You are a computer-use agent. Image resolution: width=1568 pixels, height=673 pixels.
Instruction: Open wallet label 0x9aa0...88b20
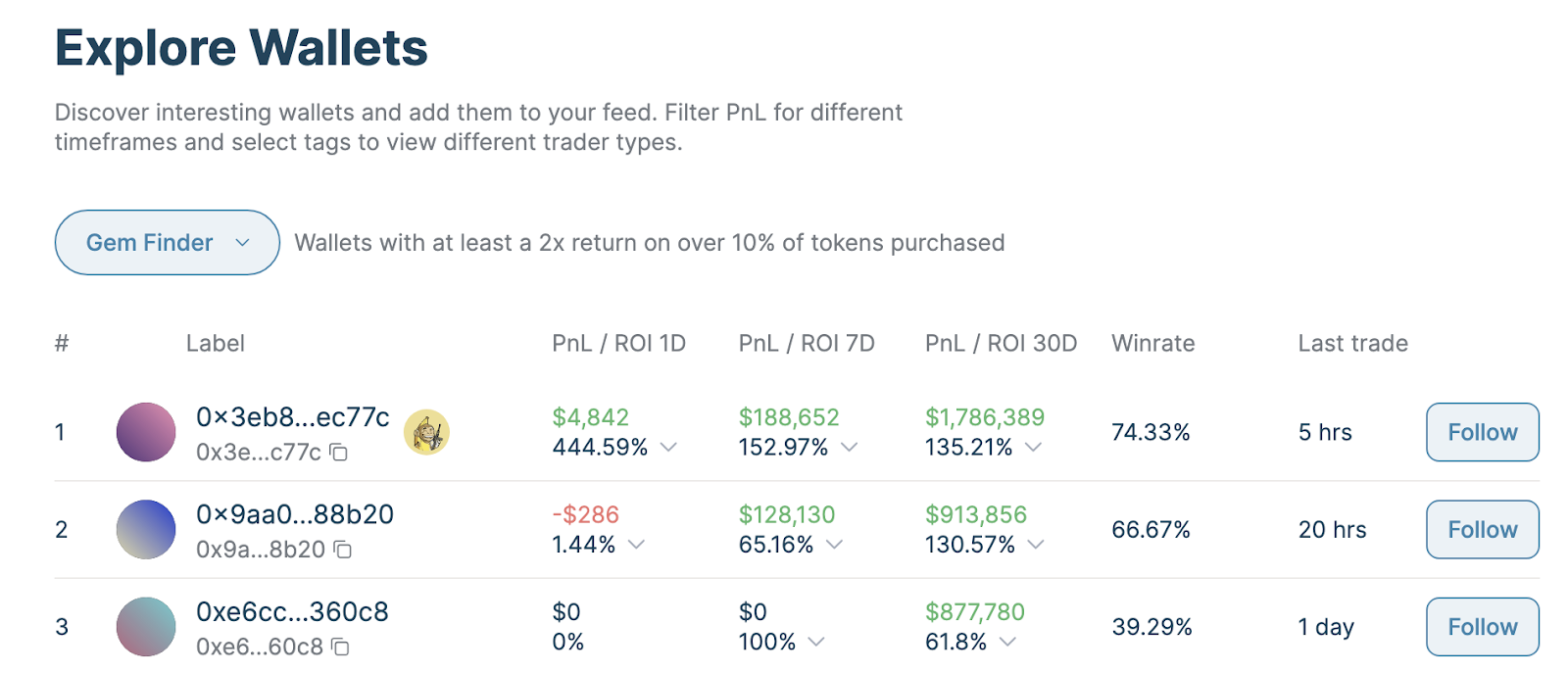point(295,514)
